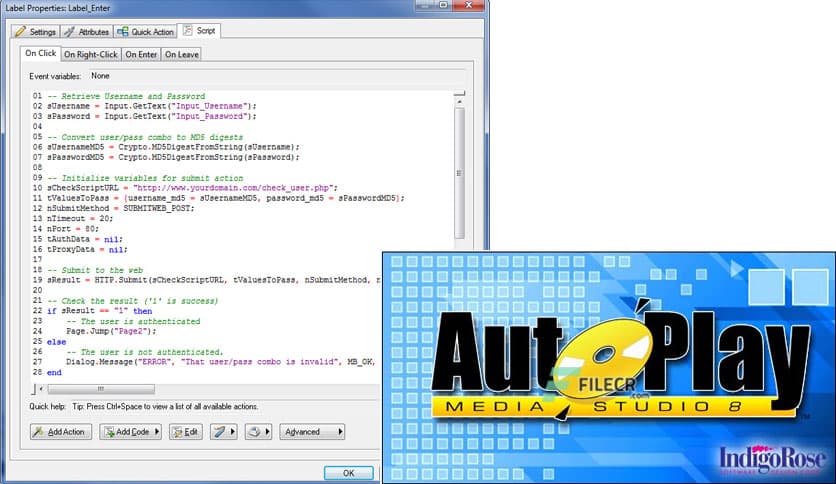
Task: Open the Quick Action tab
Action: click(x=146, y=32)
